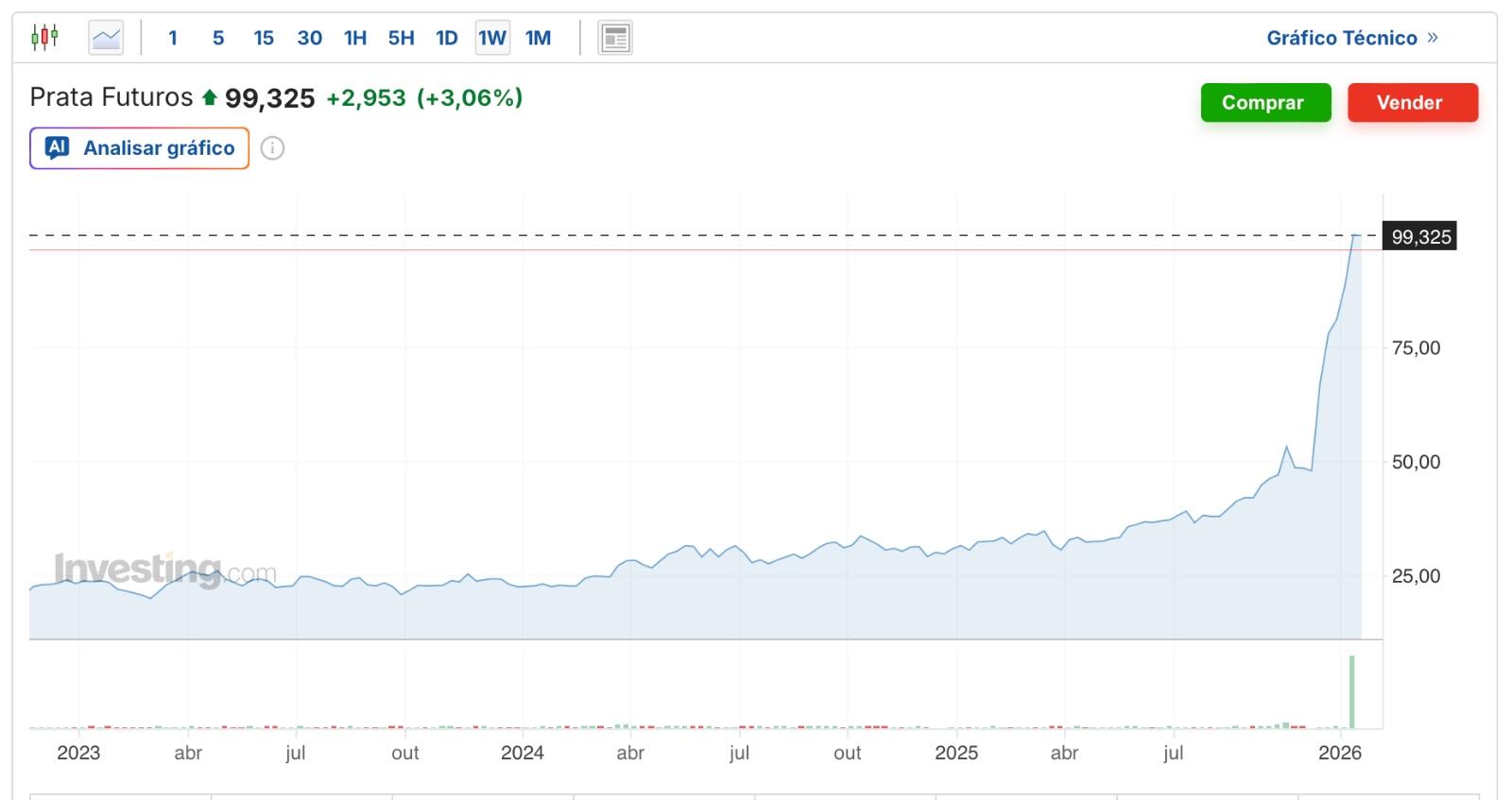Click the red Vender button
1512x800 pixels.
pos(1413,103)
